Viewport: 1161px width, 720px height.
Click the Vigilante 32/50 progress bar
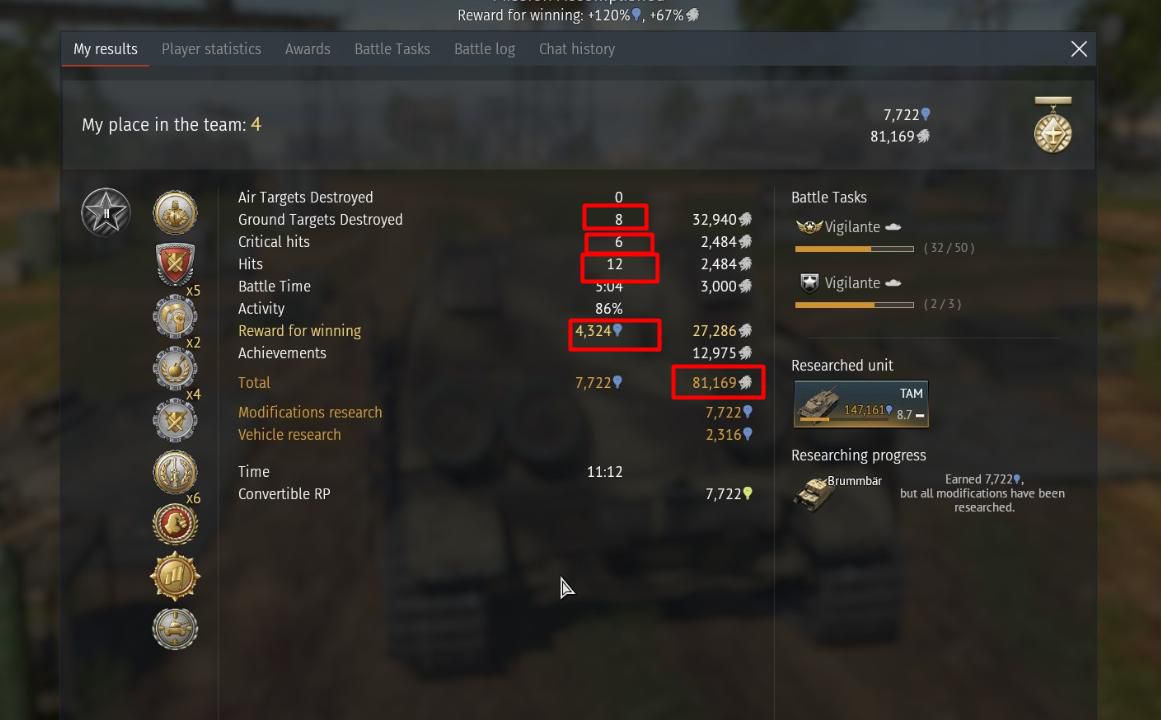pos(854,249)
